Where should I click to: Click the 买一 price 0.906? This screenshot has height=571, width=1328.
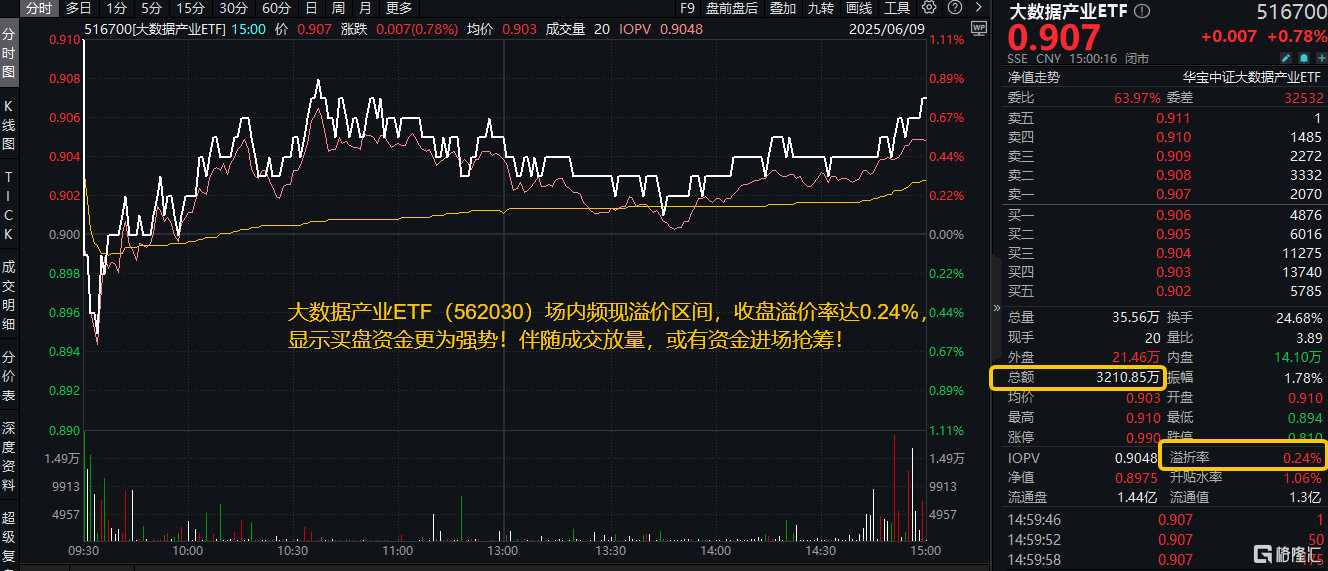click(1173, 215)
